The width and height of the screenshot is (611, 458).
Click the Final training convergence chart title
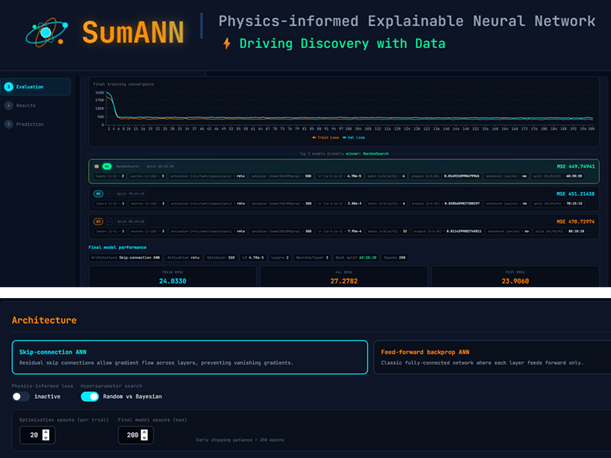pyautogui.click(x=124, y=84)
